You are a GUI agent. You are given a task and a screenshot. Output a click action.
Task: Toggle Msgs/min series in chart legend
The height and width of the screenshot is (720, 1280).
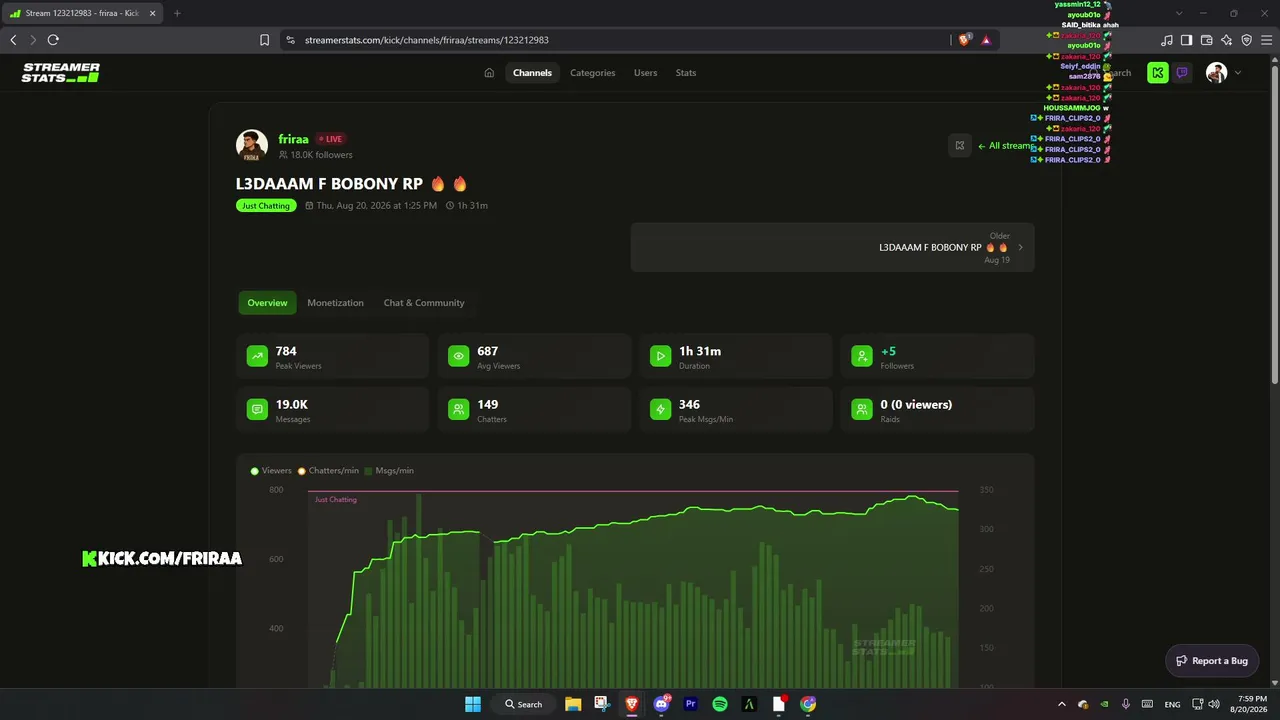click(389, 471)
